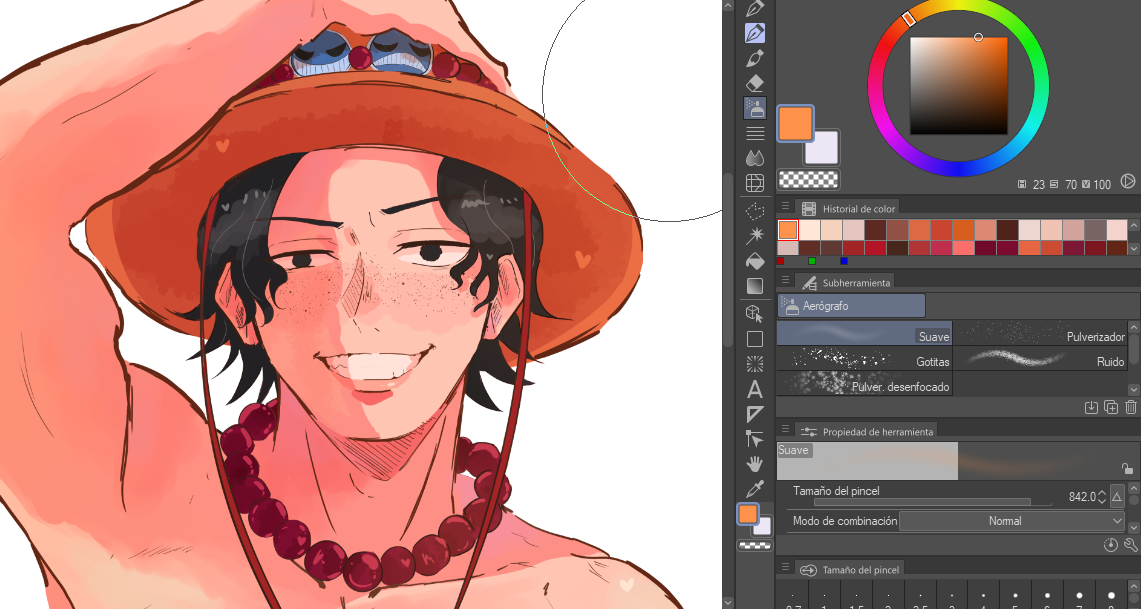Open Modo de combinación dropdown showing Normal
Screen dimensions: 1141x609
[1011, 521]
